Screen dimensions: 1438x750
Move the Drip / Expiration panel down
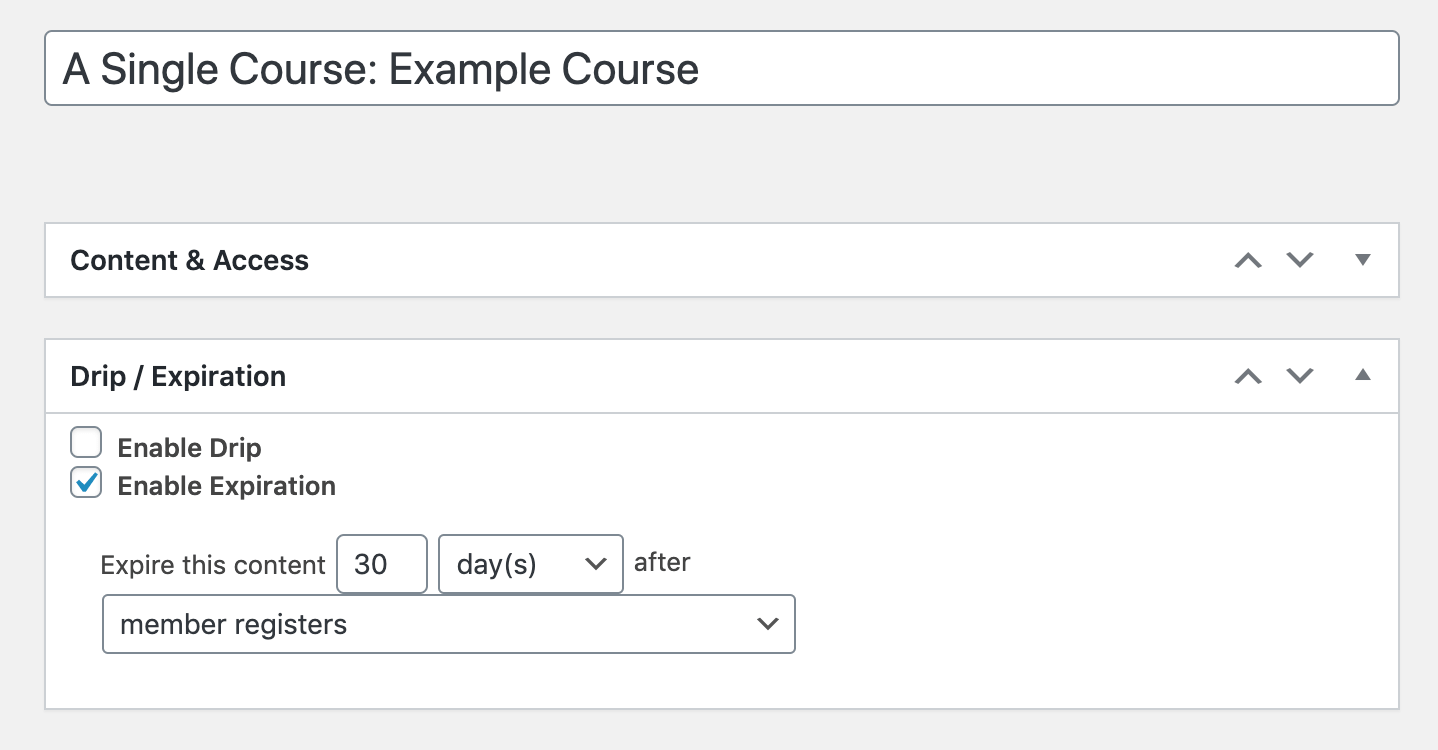click(x=1299, y=376)
